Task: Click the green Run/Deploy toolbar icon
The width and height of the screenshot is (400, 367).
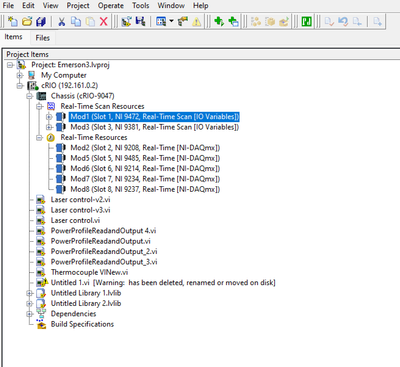Action: (306, 22)
